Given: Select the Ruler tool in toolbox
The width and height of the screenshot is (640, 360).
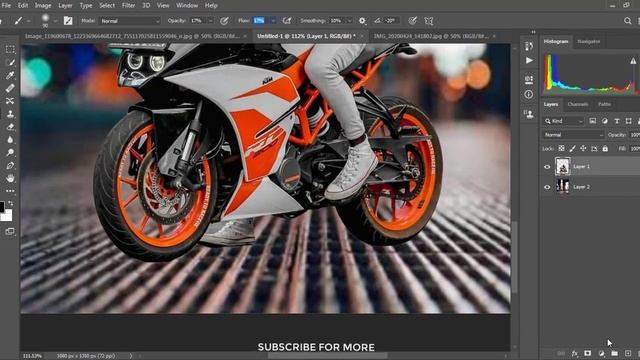Looking at the screenshot, I should [10, 88].
